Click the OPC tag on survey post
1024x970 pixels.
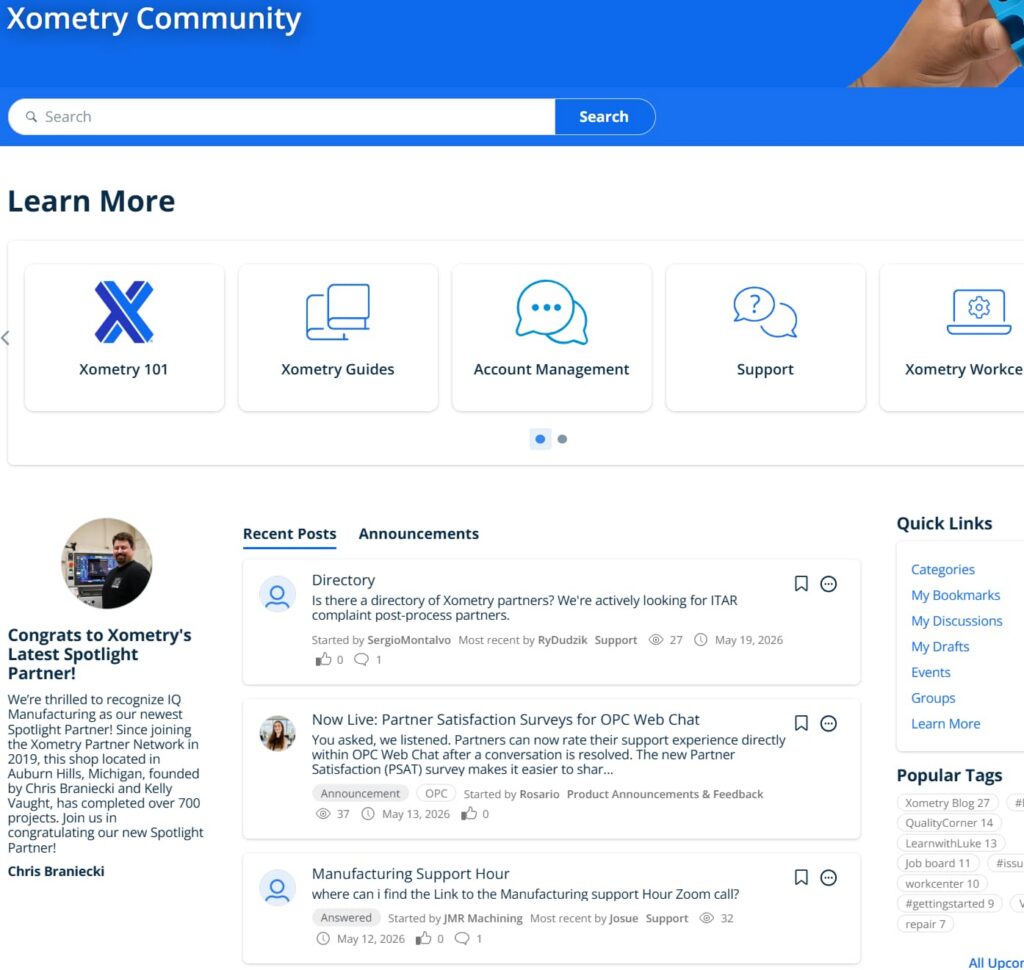(x=436, y=793)
